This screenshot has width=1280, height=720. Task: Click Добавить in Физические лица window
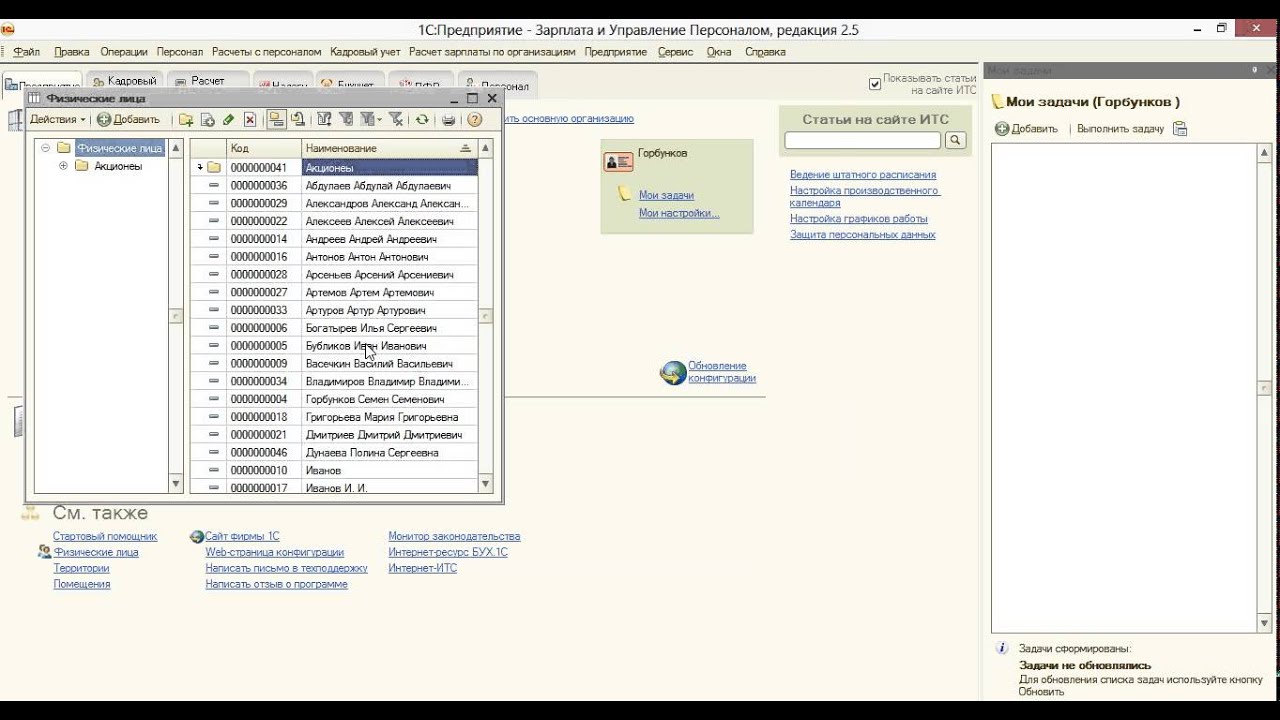(128, 120)
